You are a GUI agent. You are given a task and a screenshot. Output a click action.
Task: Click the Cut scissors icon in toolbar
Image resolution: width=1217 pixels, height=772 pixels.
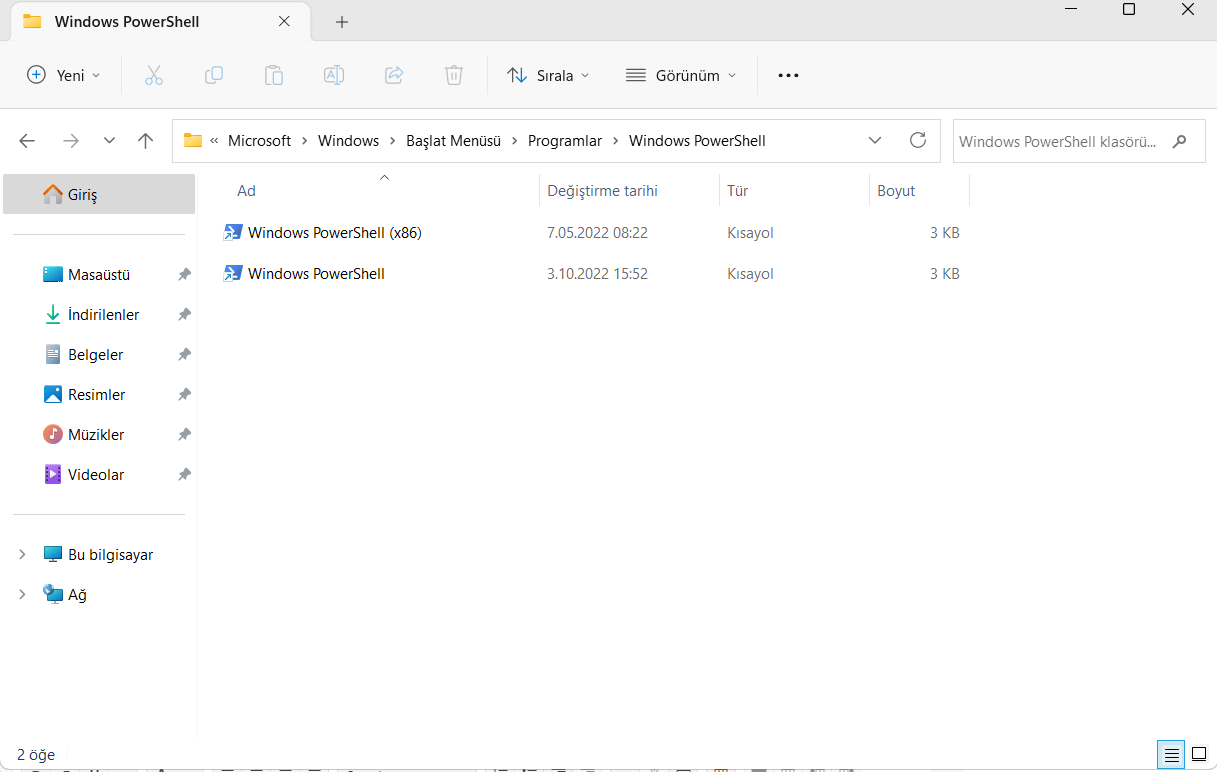tap(153, 75)
